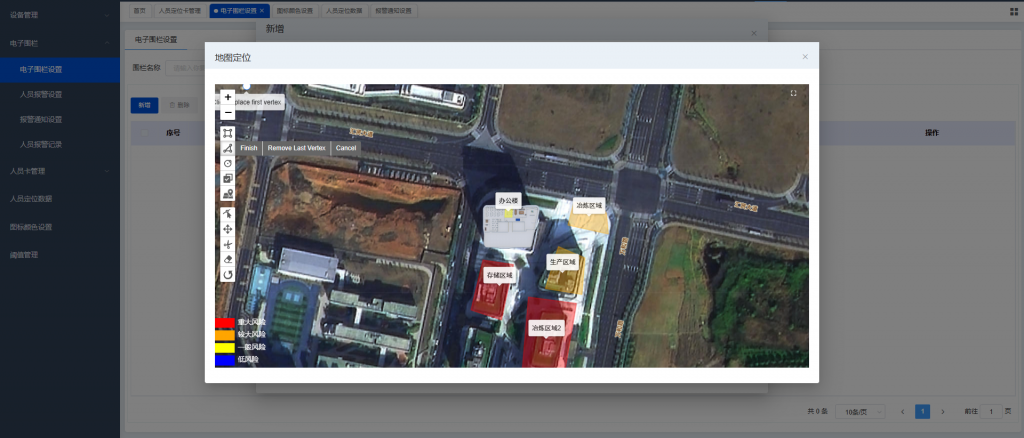Close the 地图定位 dialog
The width and height of the screenshot is (1024, 438).
coord(805,57)
